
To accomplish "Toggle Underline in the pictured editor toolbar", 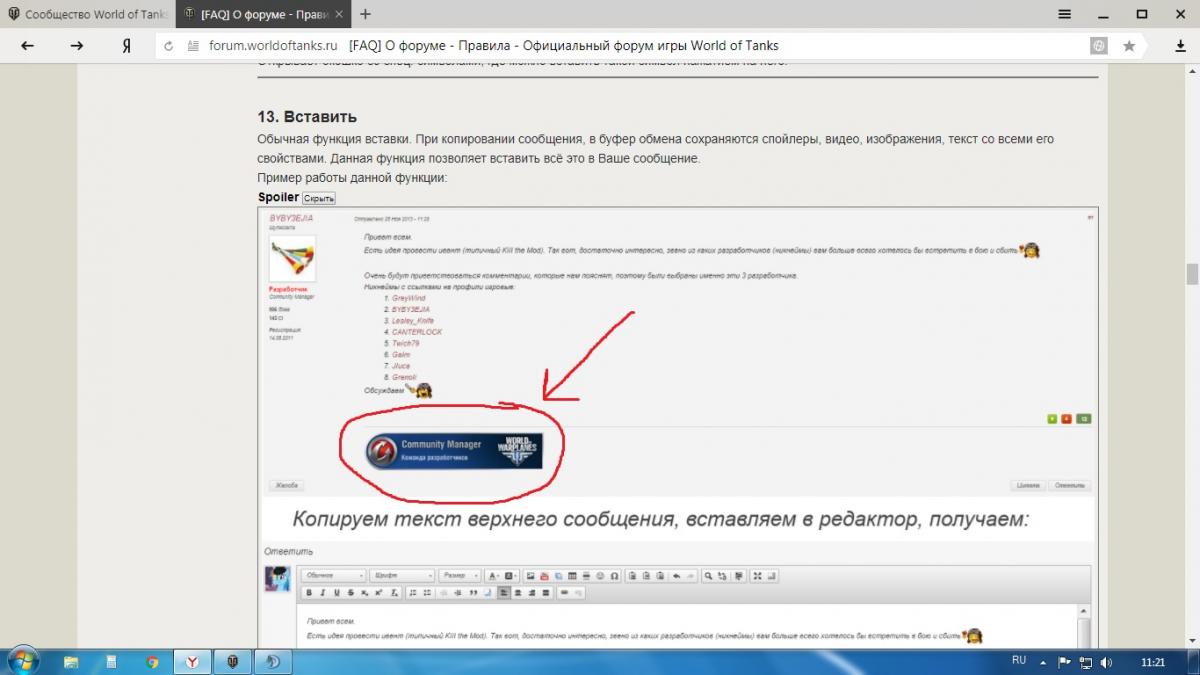I will click(337, 593).
